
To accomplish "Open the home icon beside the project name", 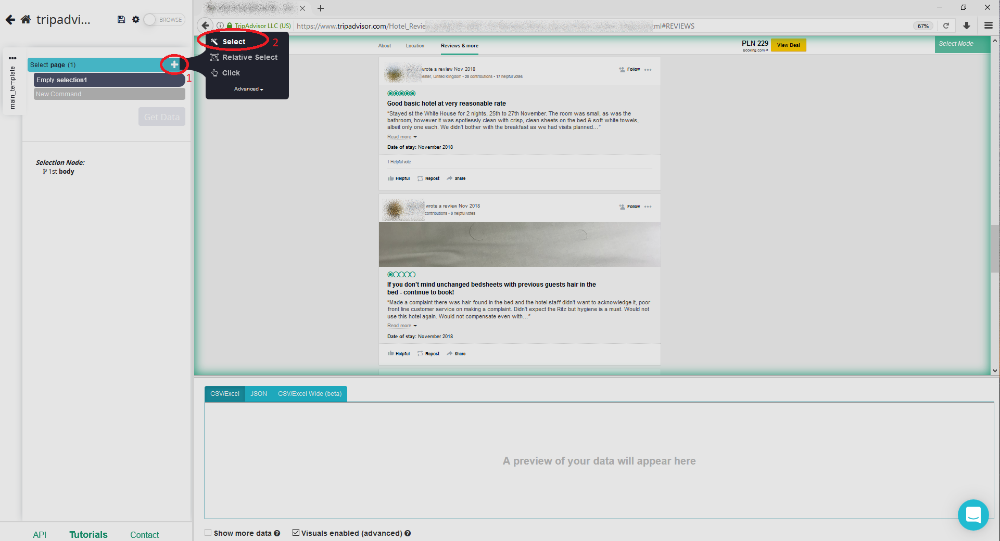I will [x=26, y=19].
